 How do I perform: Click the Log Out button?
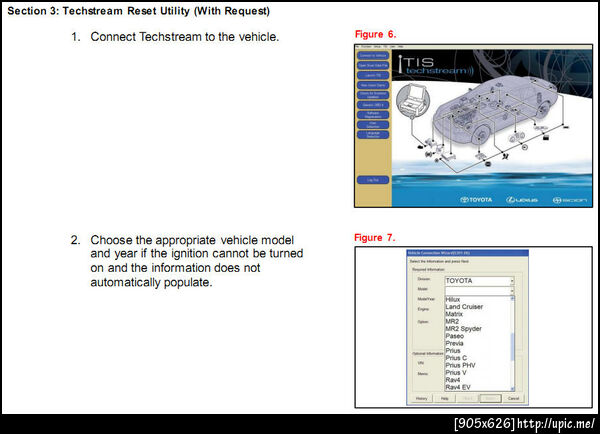(373, 180)
